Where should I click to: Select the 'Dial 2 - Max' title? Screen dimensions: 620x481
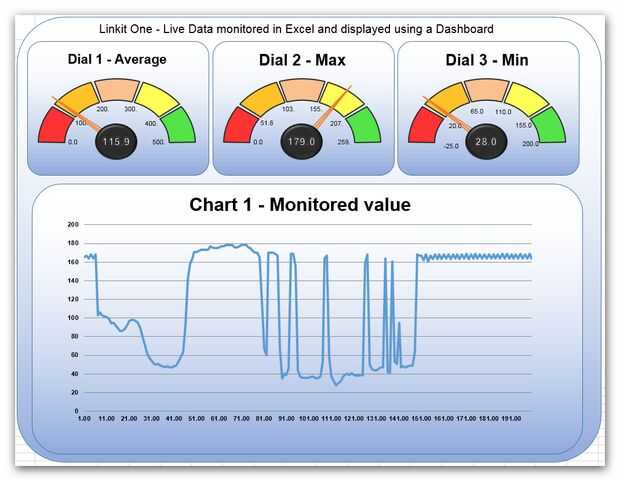click(x=302, y=60)
